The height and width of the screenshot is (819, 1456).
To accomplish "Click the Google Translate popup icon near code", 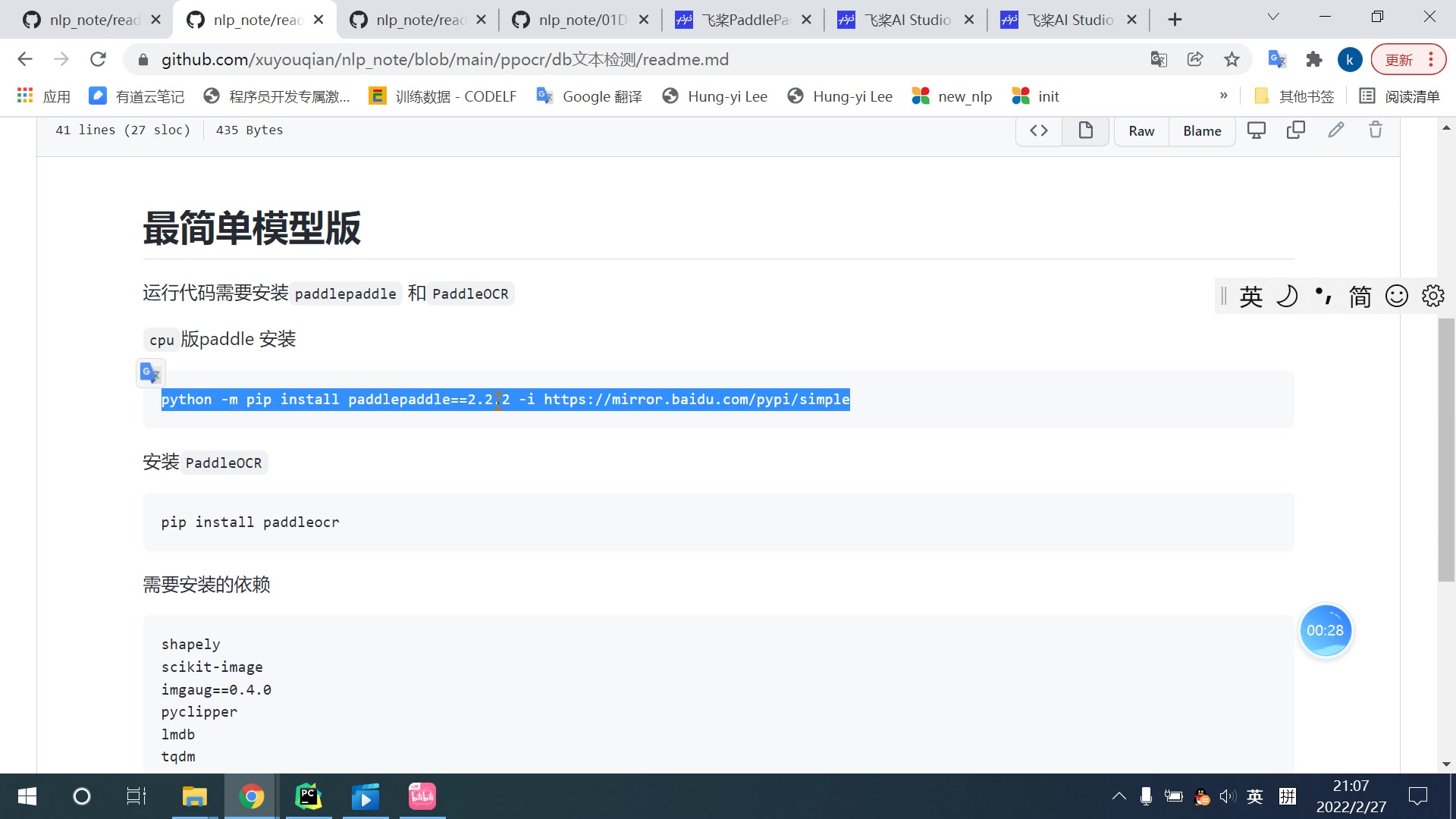I will [x=150, y=373].
